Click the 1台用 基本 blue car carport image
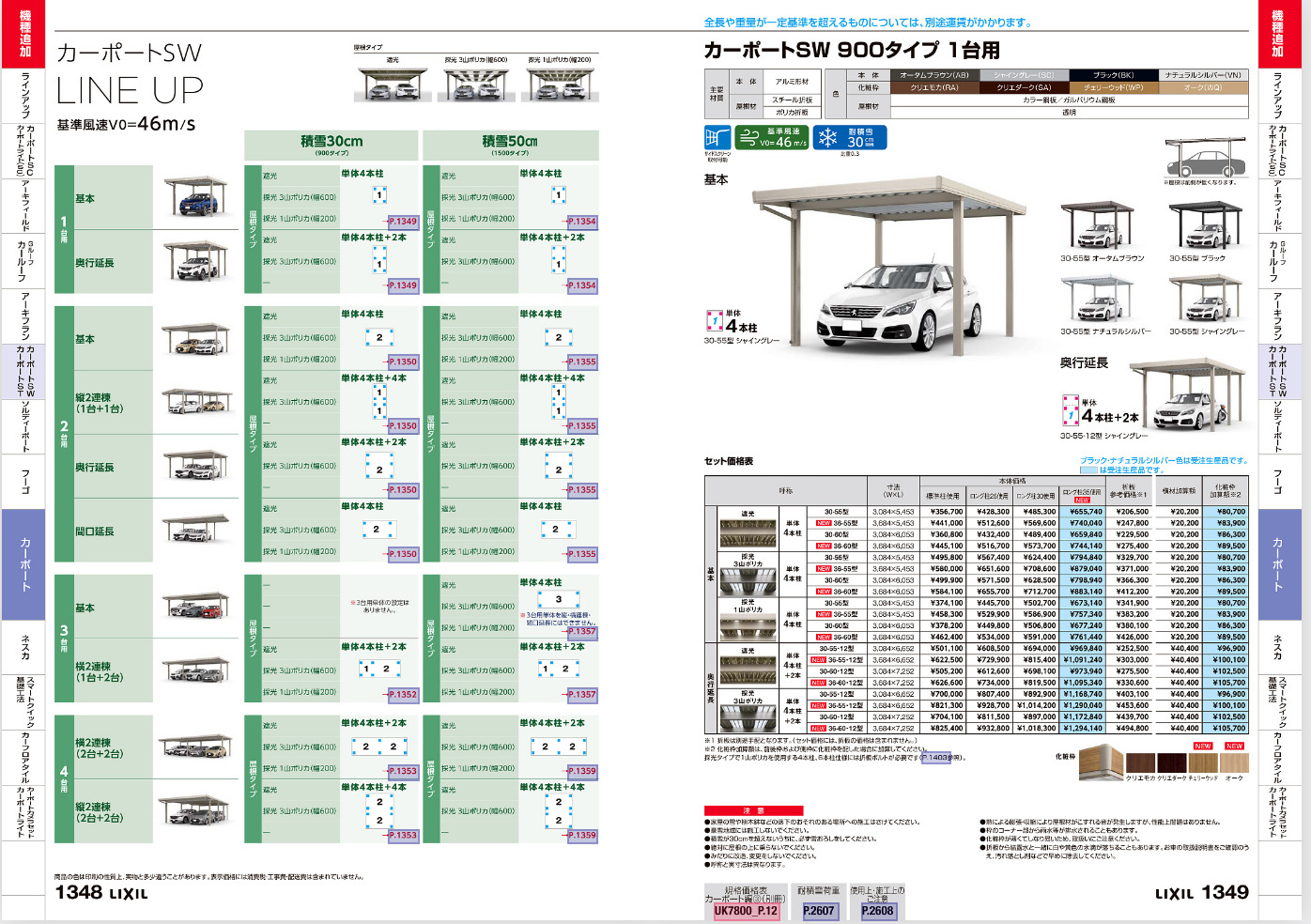Viewport: 1311px width, 924px height. [195, 196]
